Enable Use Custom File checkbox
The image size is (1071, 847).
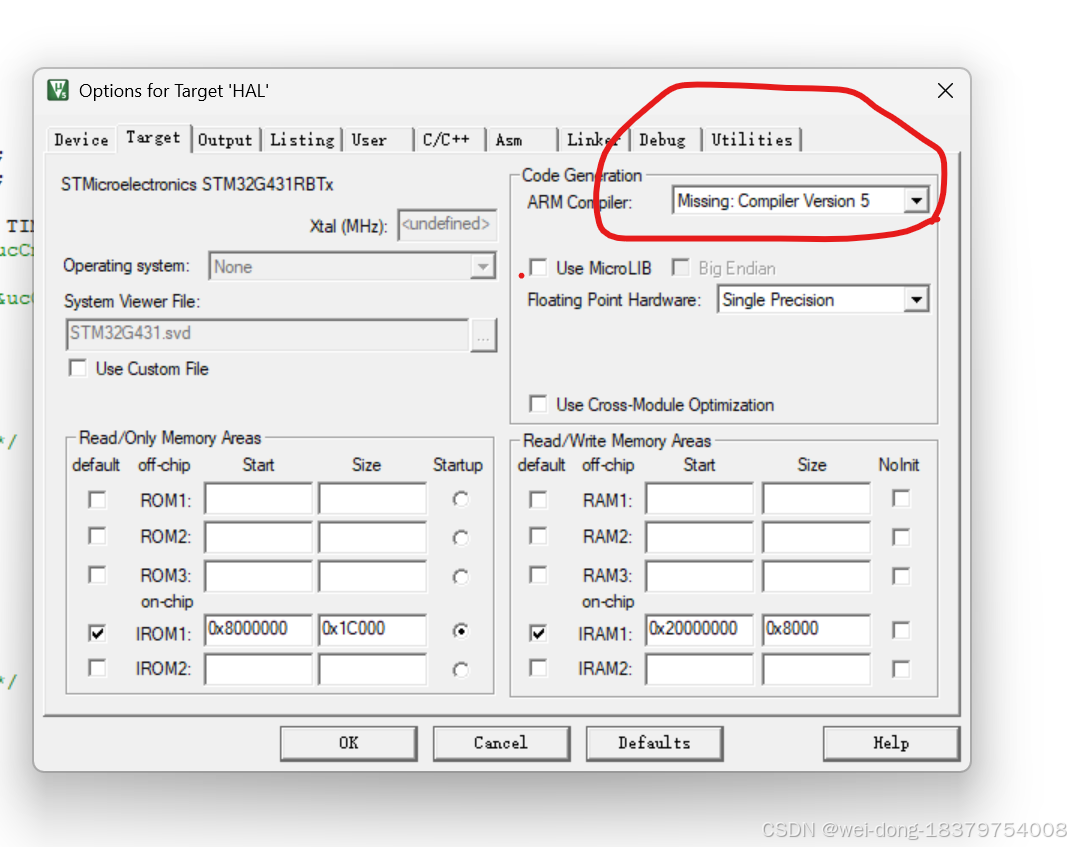[78, 368]
